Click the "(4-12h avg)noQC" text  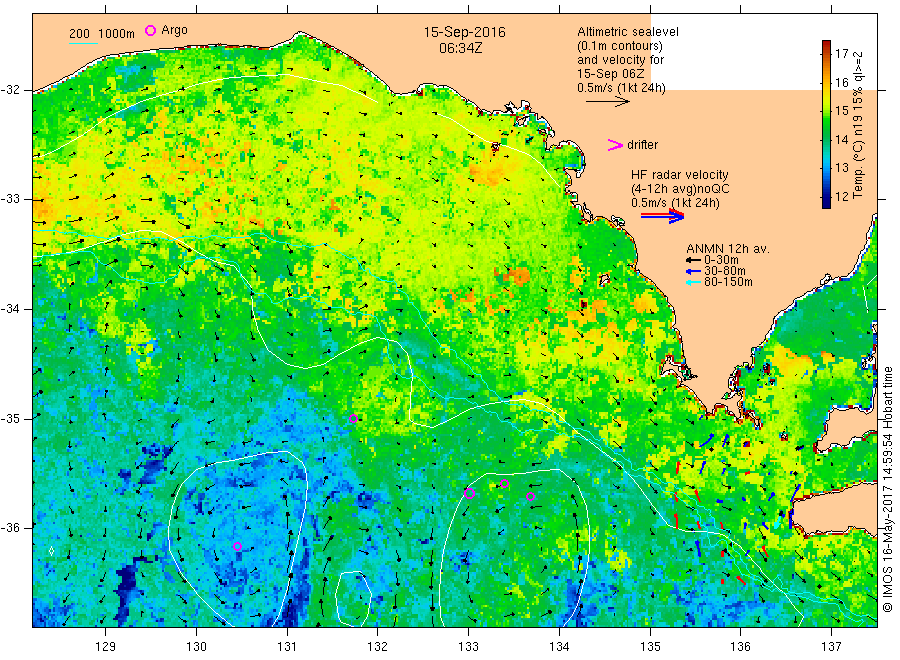[680, 189]
